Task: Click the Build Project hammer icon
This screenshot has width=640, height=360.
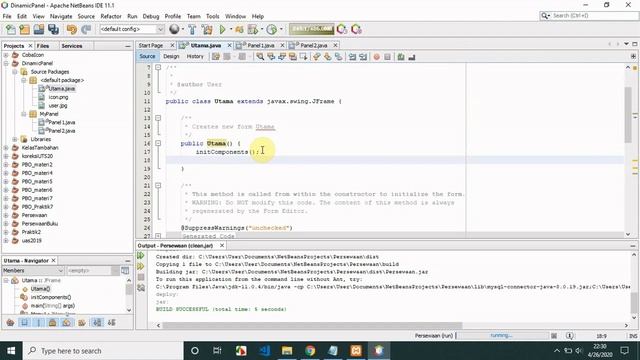Action: pos(192,29)
